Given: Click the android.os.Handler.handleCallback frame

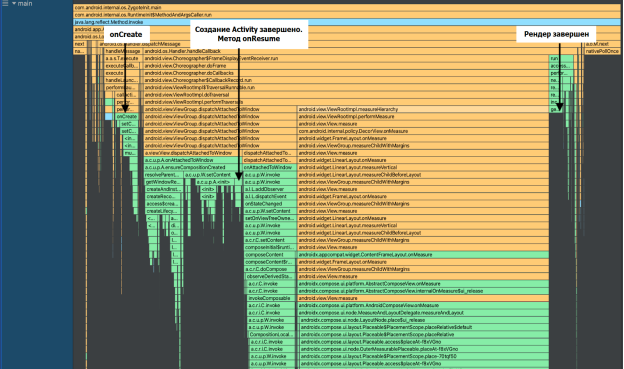Looking at the screenshot, I should [346, 51].
